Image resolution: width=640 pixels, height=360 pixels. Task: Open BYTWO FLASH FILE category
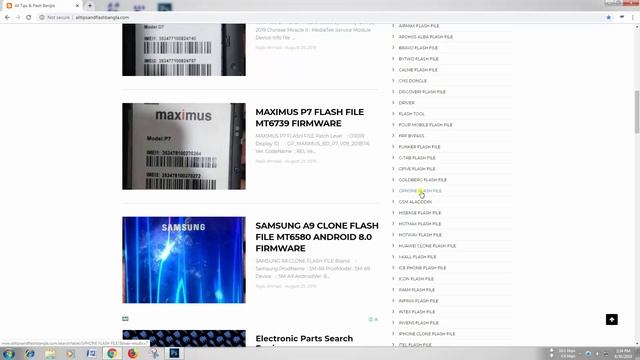click(x=418, y=59)
